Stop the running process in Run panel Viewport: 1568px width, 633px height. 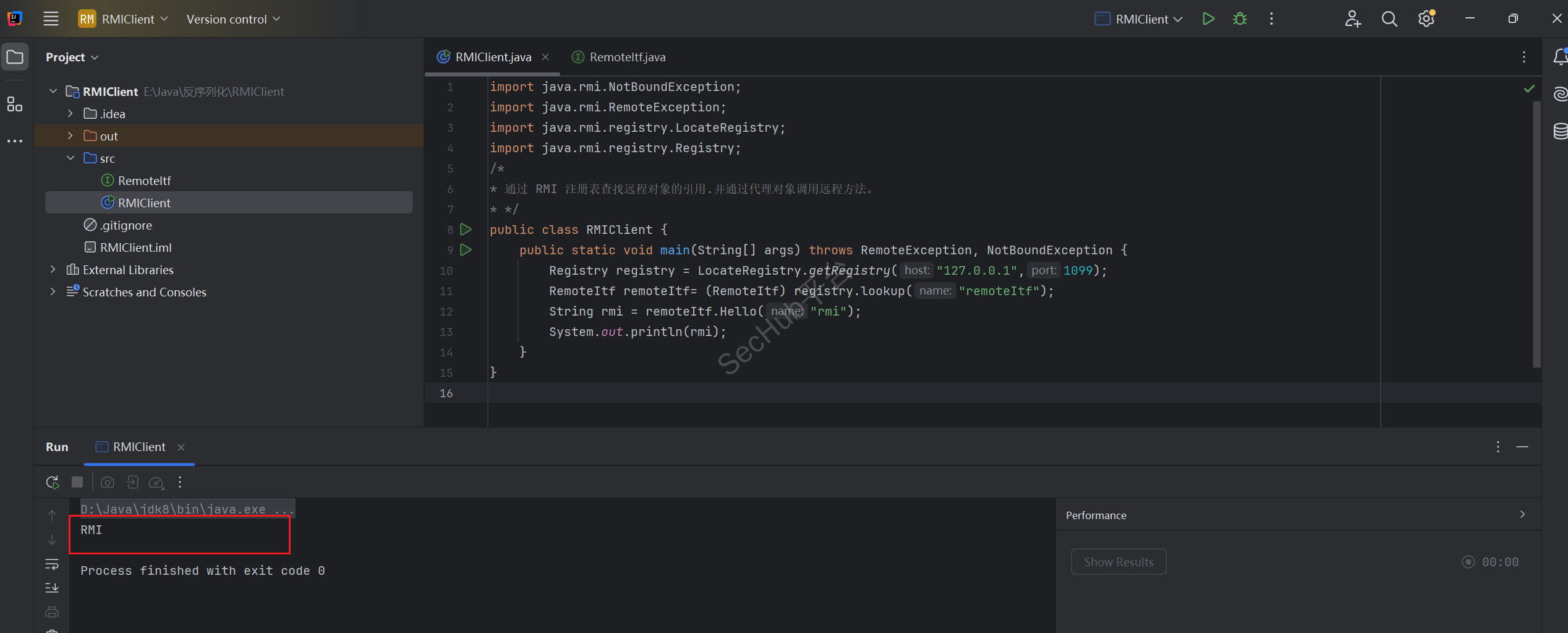tap(77, 482)
